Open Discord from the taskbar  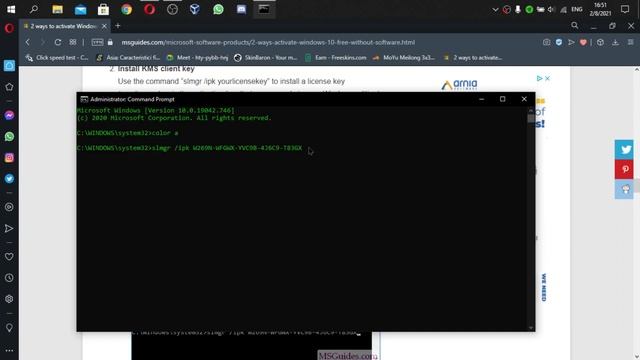(x=241, y=9)
